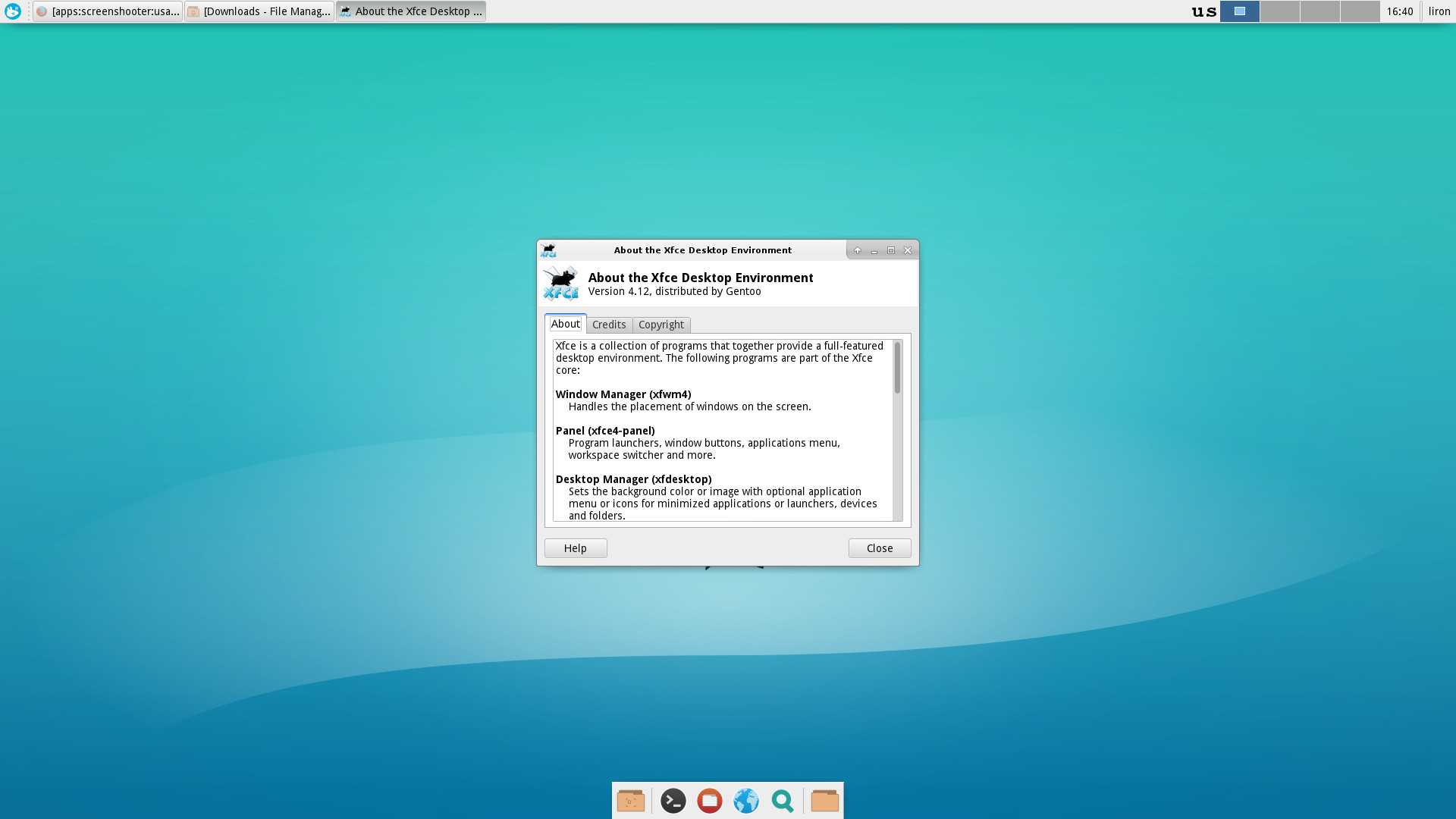Image resolution: width=1456 pixels, height=819 pixels.
Task: Open the home folder dock icon with house
Action: click(631, 801)
